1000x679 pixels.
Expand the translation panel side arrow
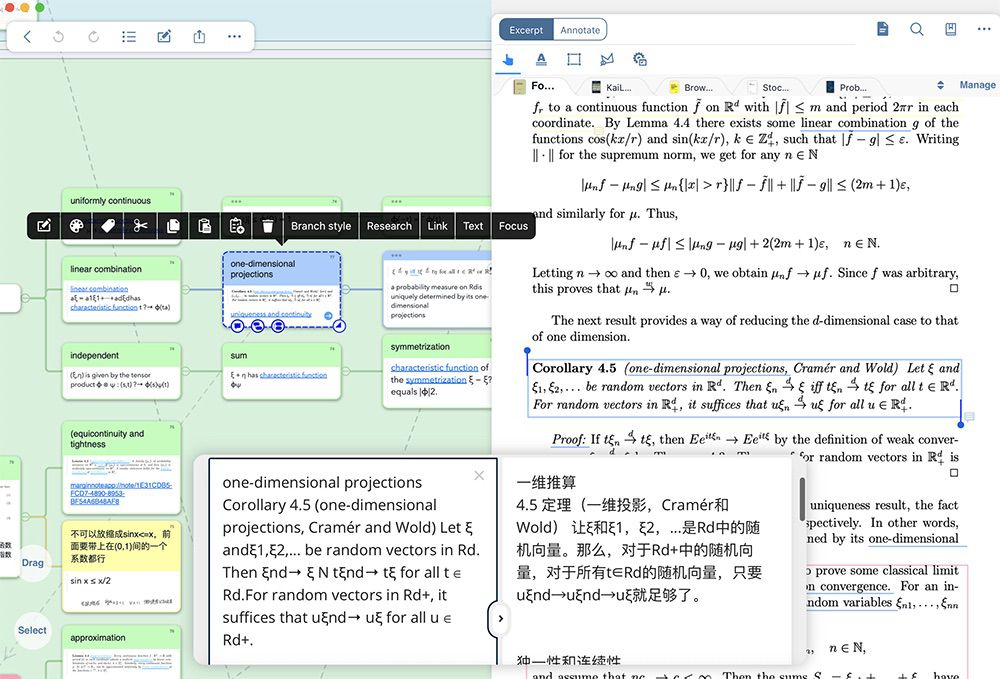click(x=500, y=618)
